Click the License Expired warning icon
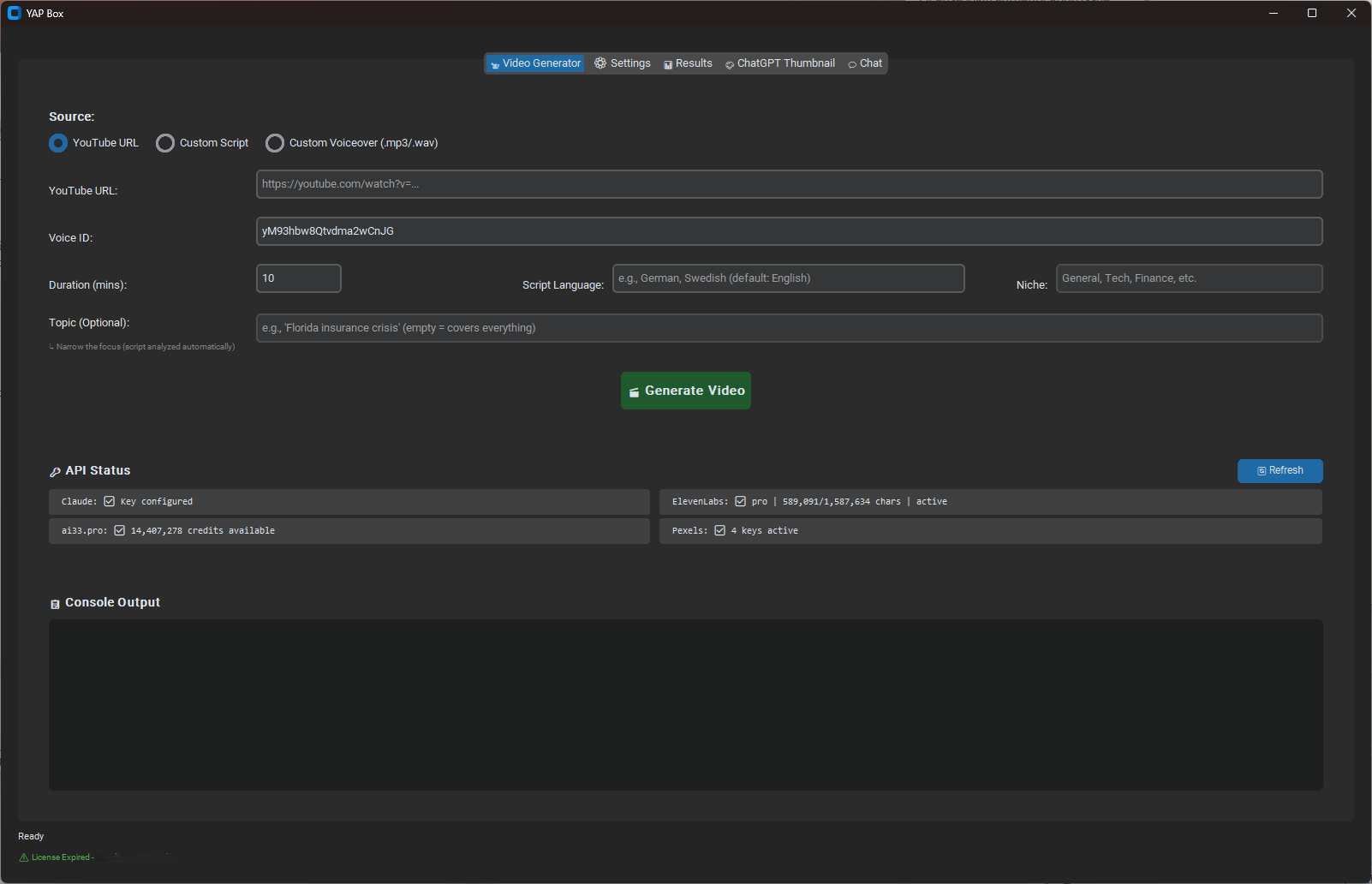The height and width of the screenshot is (884, 1372). tap(24, 857)
